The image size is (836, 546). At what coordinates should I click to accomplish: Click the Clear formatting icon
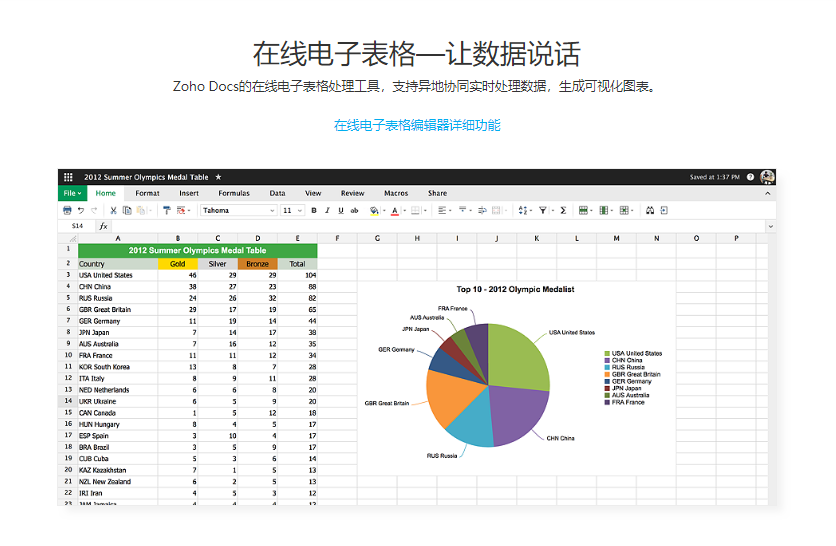coord(181,211)
